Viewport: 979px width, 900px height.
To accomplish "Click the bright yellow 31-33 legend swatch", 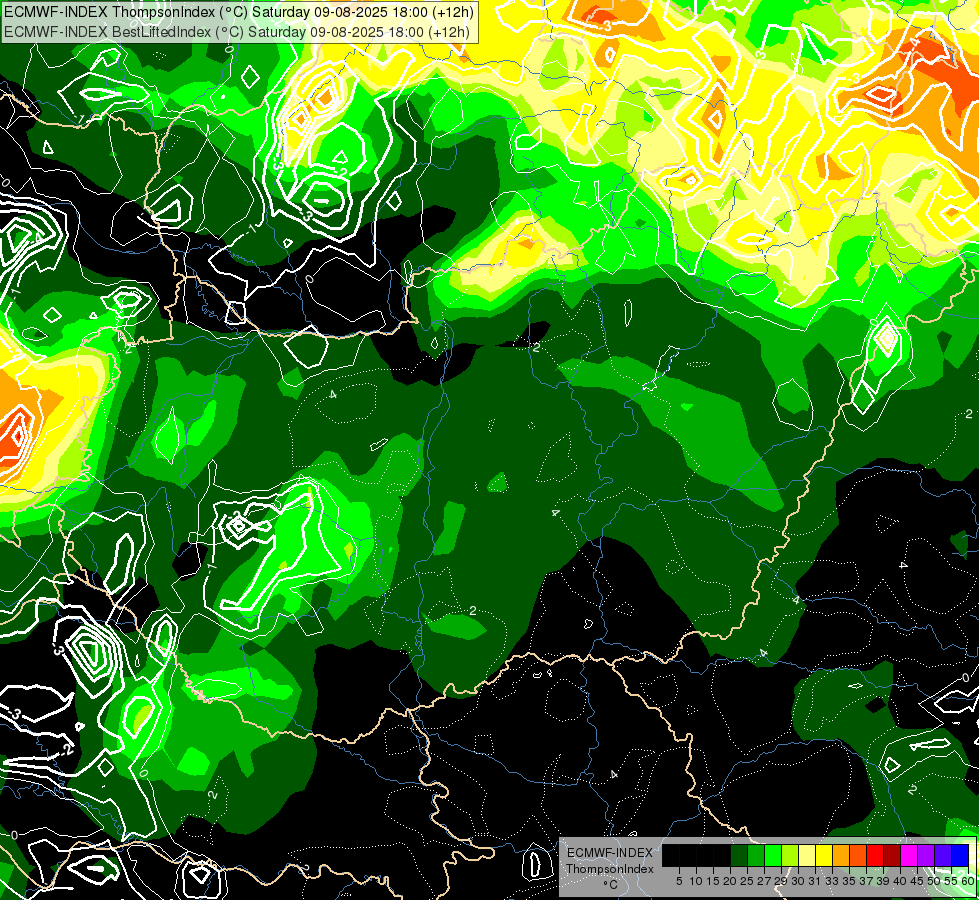I will pos(824,855).
